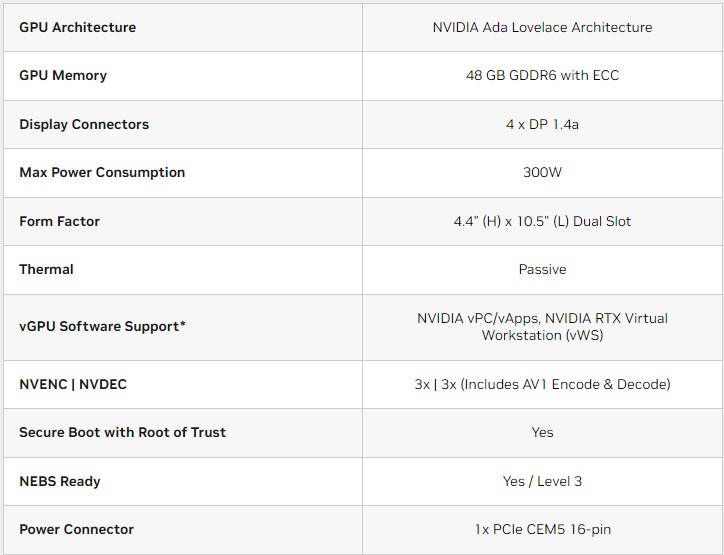This screenshot has width=724, height=555.
Task: Click the Display Connectors label
Action: pyautogui.click(x=84, y=124)
